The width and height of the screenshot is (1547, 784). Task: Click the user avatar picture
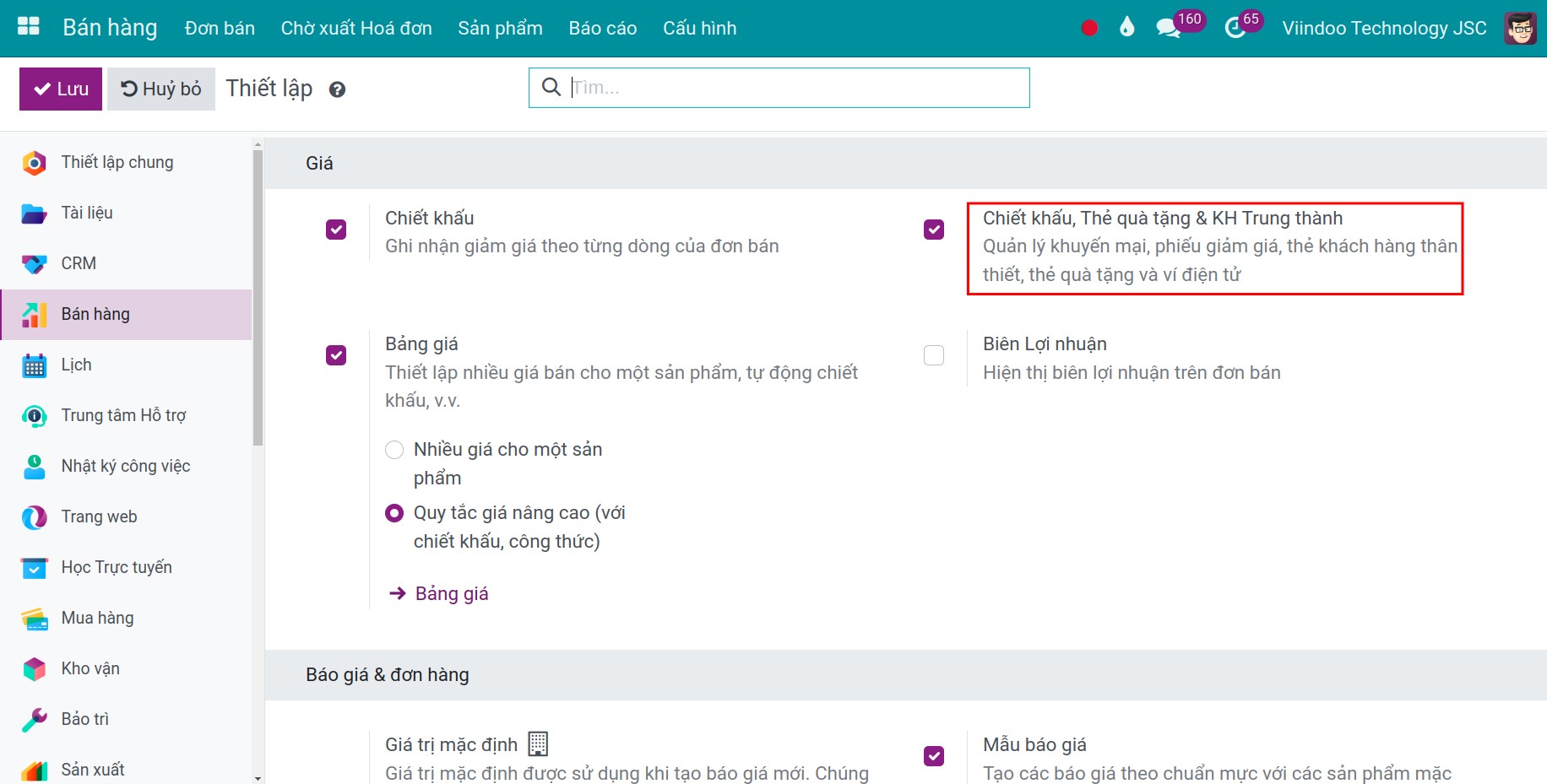1520,28
